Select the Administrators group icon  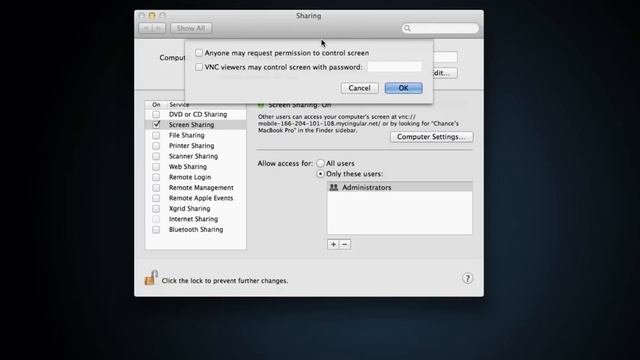click(334, 187)
